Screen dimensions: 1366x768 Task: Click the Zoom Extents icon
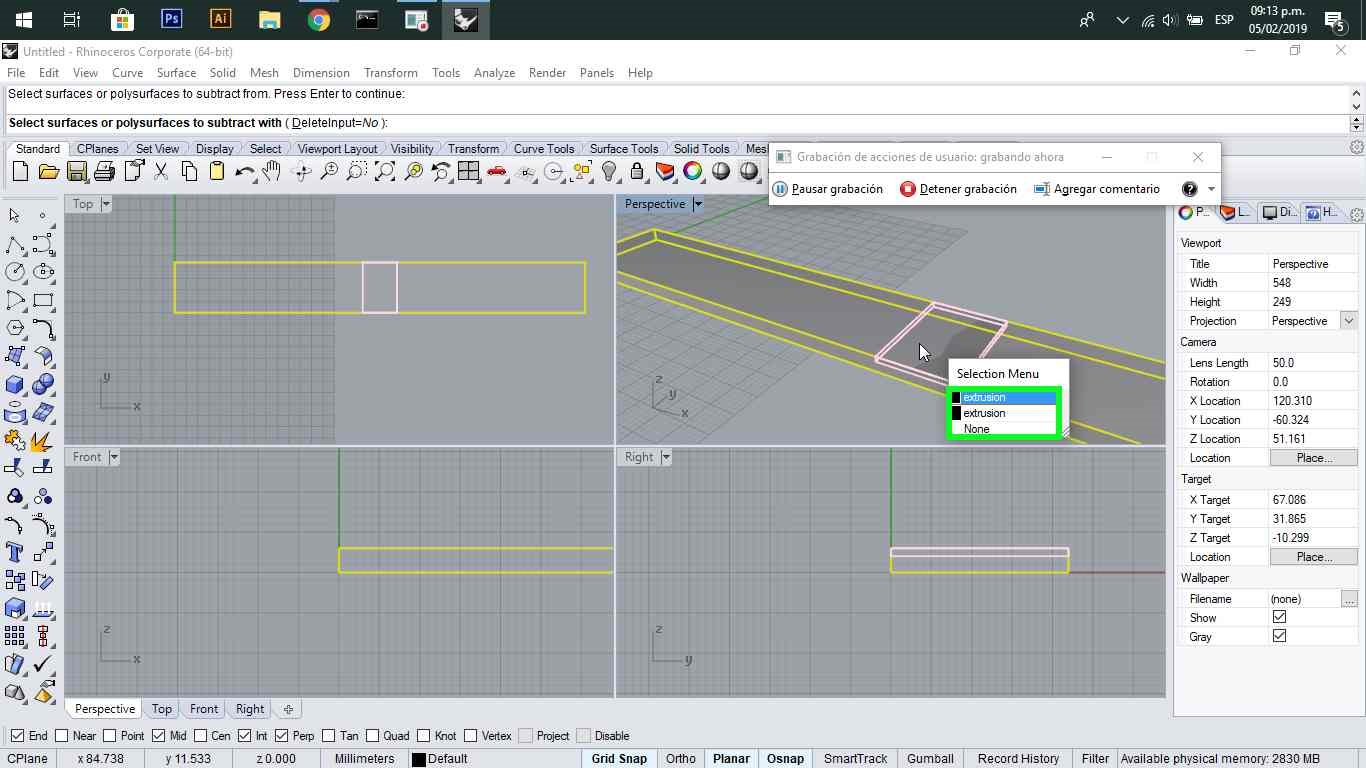click(x=384, y=172)
